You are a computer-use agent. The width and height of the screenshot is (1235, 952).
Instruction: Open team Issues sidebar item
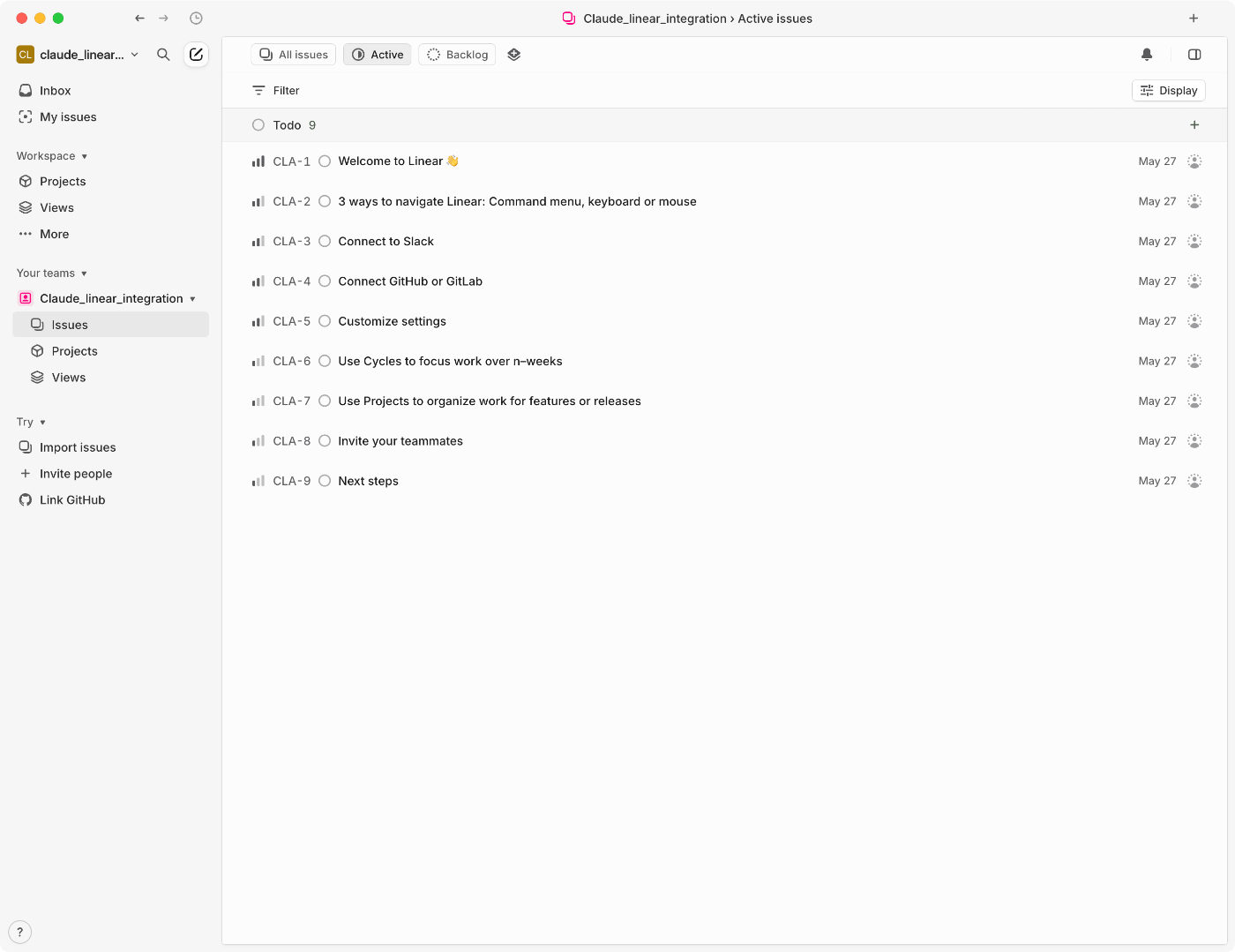[110, 325]
